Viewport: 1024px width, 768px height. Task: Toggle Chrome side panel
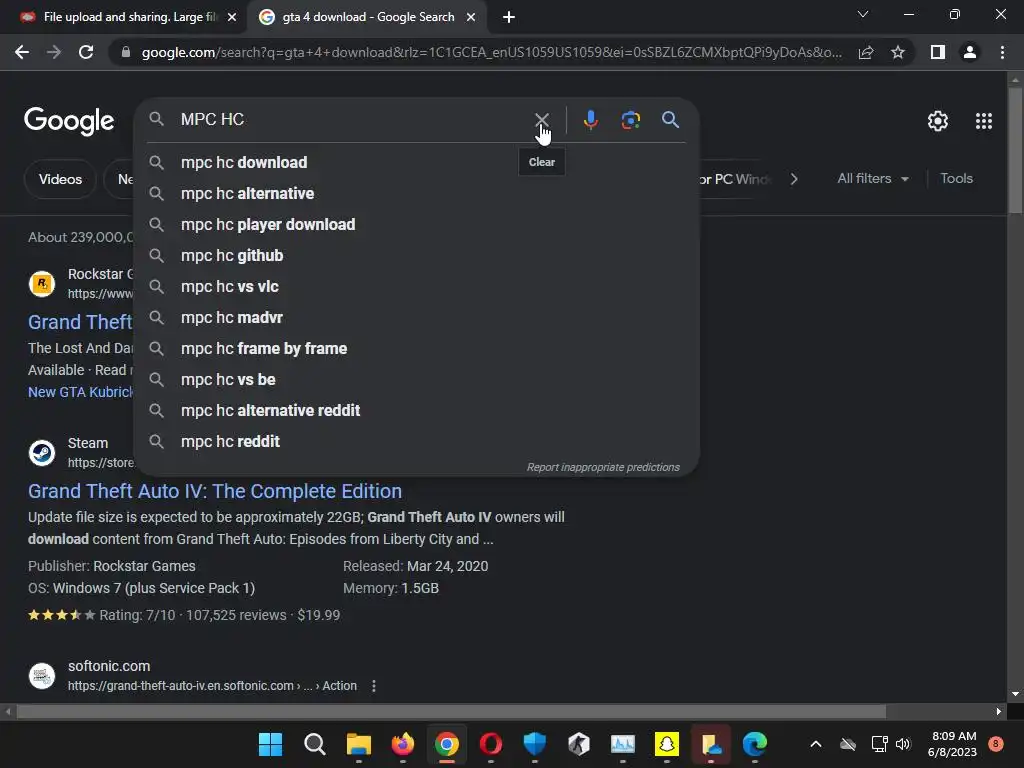click(x=938, y=52)
